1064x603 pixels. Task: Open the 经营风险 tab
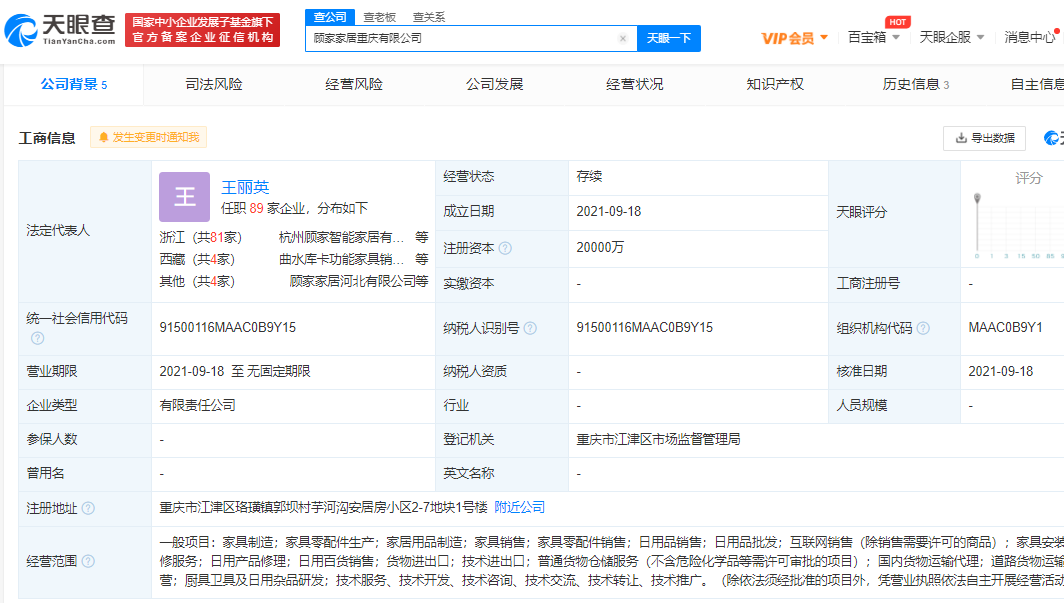(354, 85)
